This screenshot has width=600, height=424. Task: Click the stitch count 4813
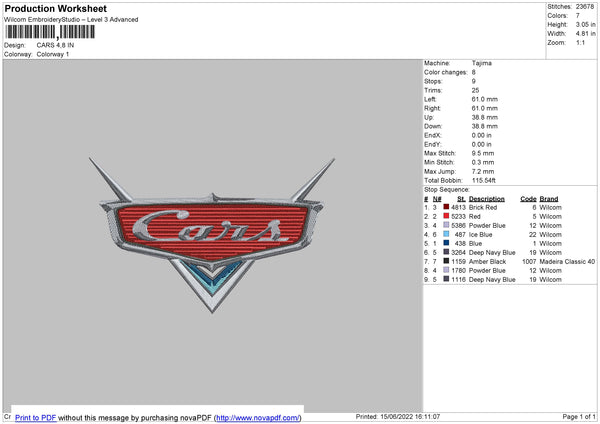coord(458,207)
